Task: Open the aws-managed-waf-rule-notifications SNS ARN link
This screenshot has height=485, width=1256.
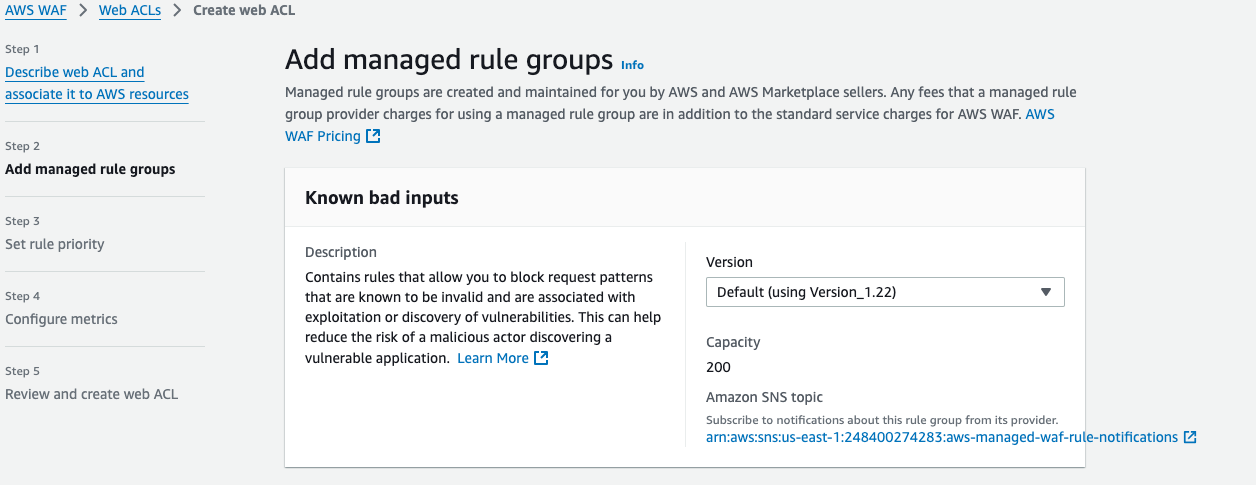Action: click(x=942, y=437)
